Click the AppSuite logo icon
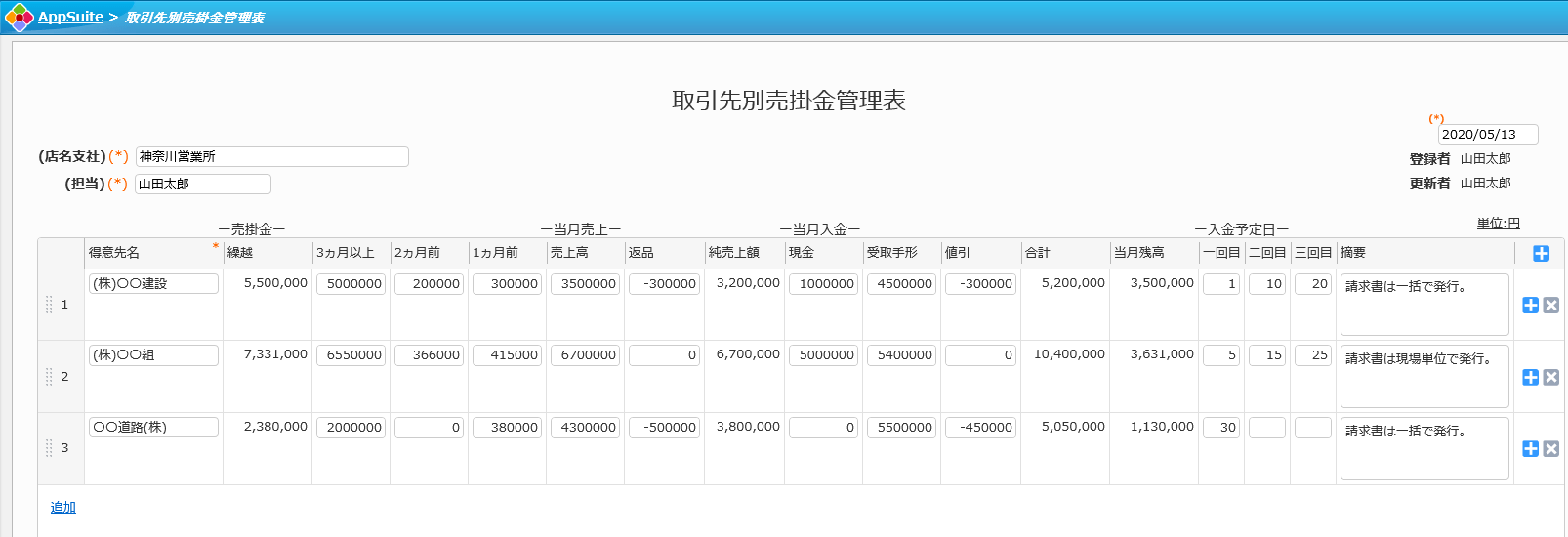 [19, 18]
